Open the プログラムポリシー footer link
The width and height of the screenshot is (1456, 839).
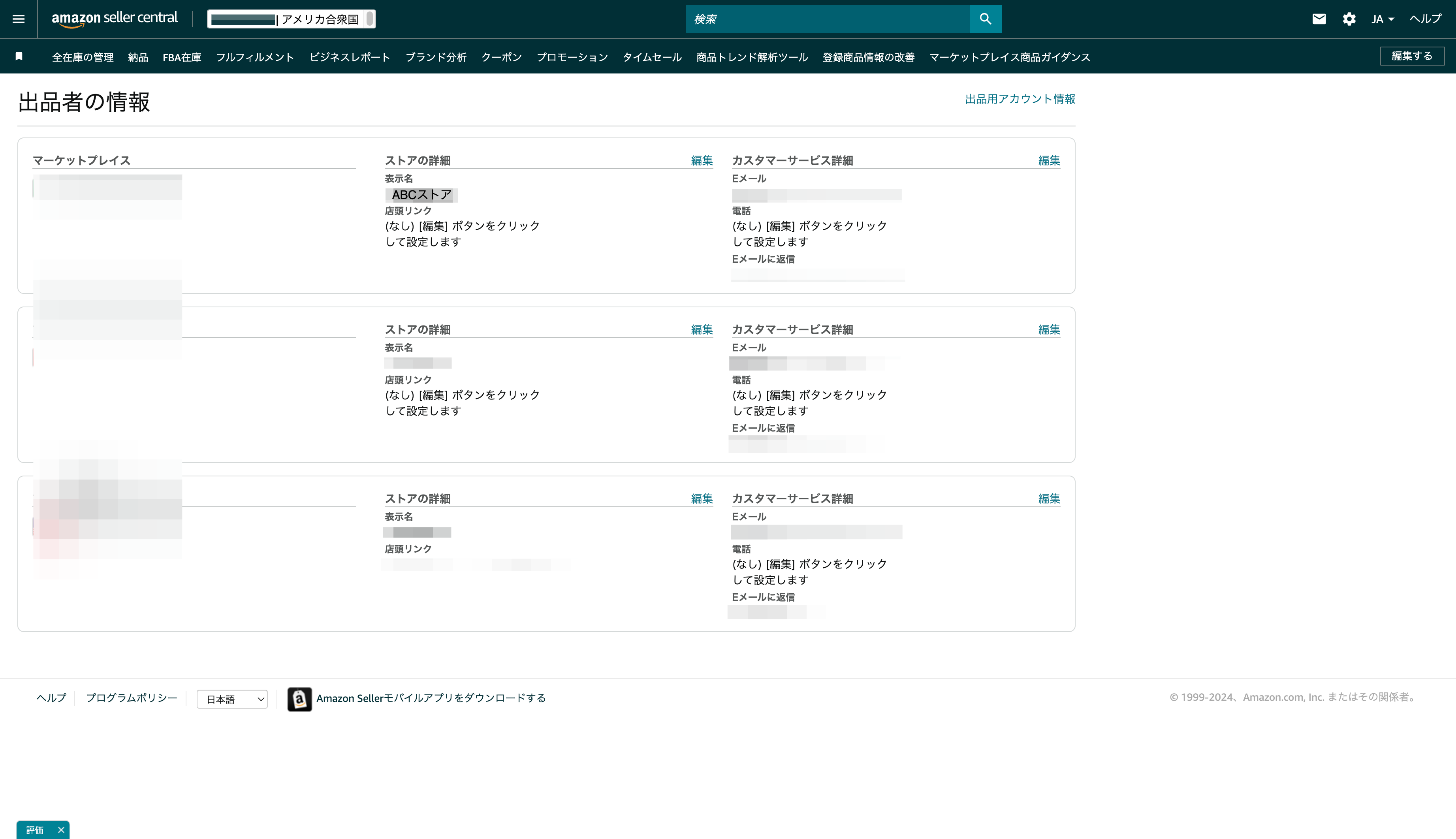132,698
